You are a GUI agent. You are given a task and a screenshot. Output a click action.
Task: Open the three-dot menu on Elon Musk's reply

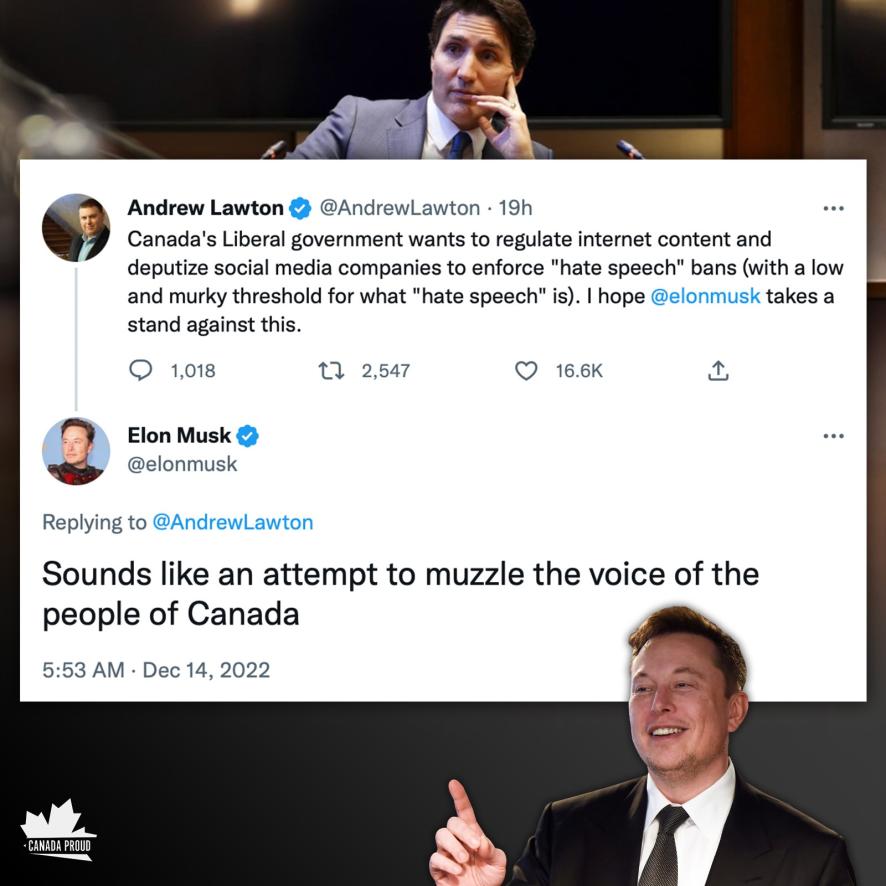click(833, 436)
